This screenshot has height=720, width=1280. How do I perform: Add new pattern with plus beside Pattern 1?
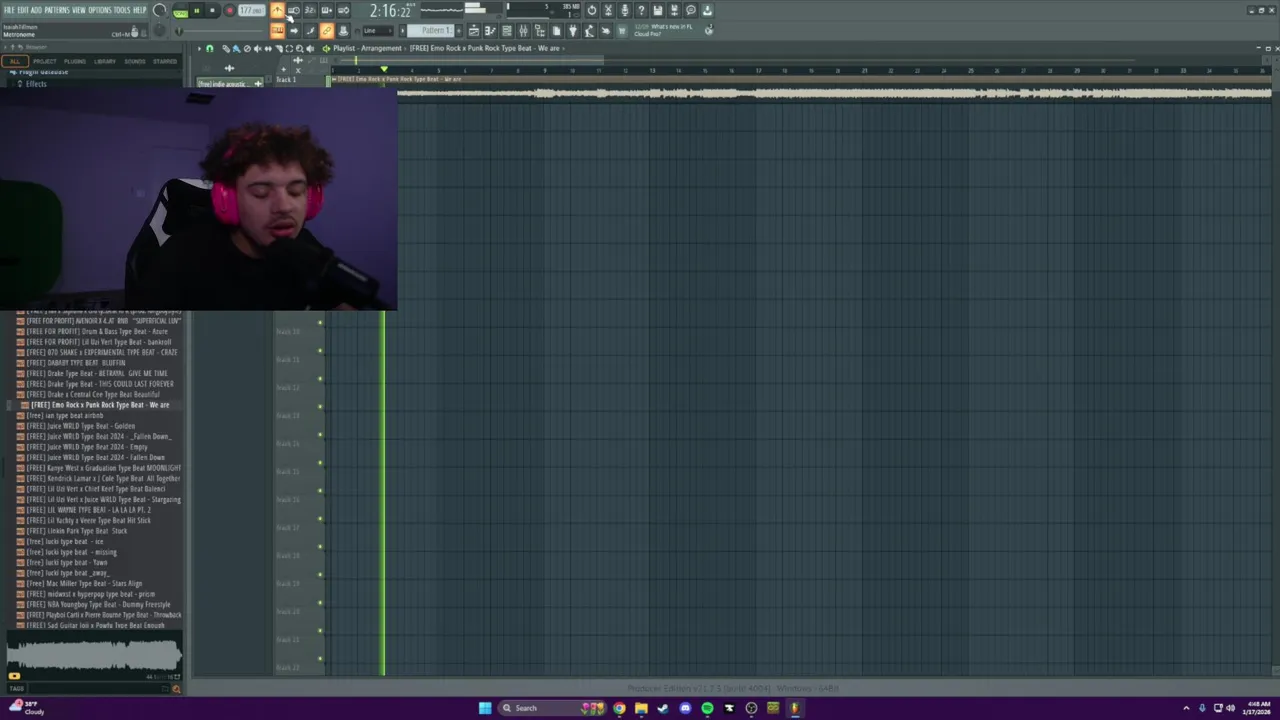(x=458, y=31)
